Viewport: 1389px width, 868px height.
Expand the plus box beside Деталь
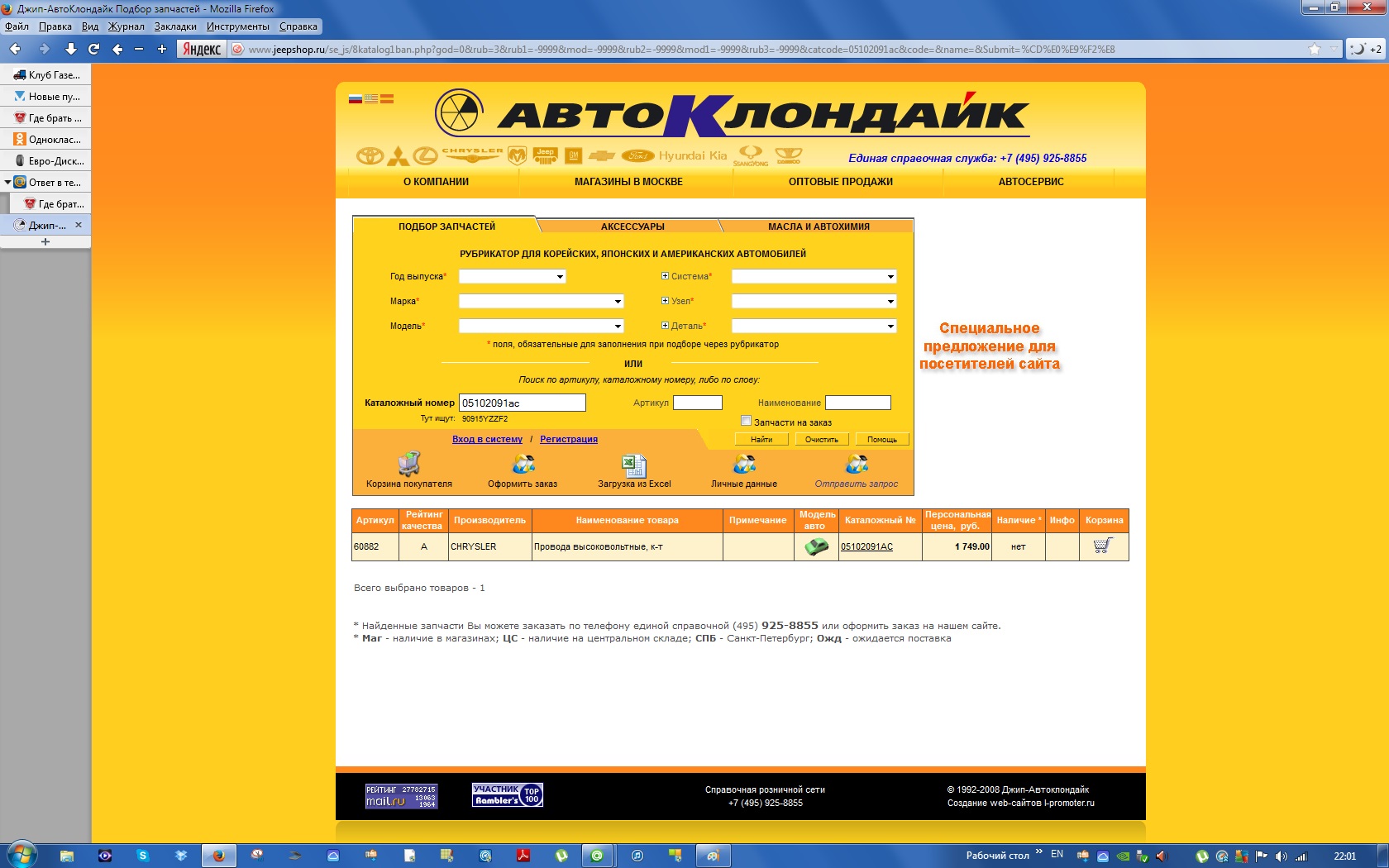click(x=665, y=326)
